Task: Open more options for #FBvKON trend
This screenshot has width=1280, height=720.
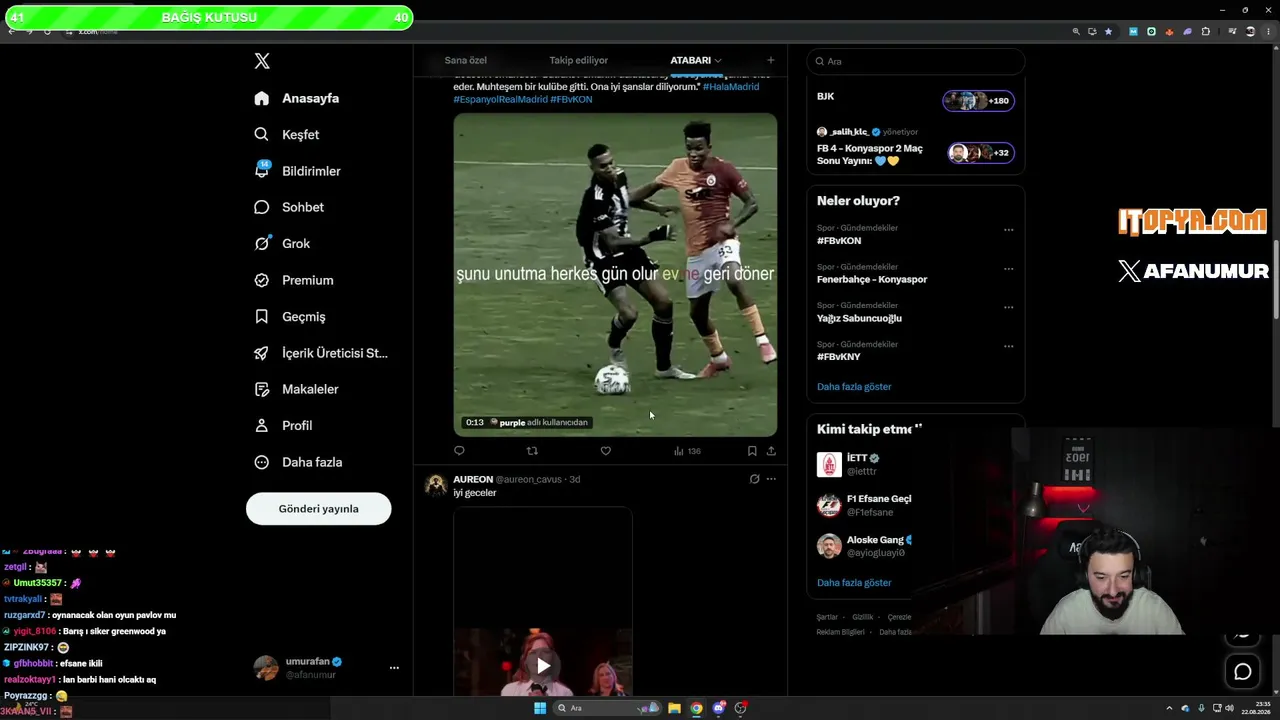Action: point(1008,229)
